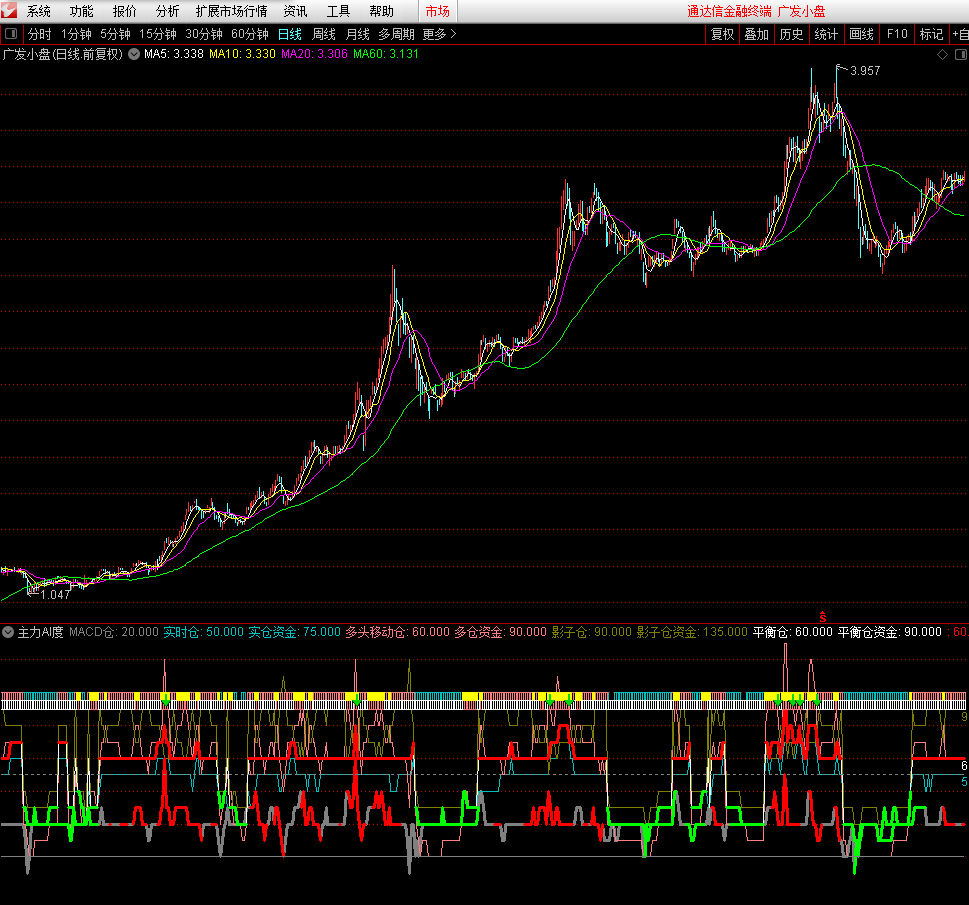The width and height of the screenshot is (969, 905).
Task: Switch to the 市场 tab
Action: click(438, 11)
